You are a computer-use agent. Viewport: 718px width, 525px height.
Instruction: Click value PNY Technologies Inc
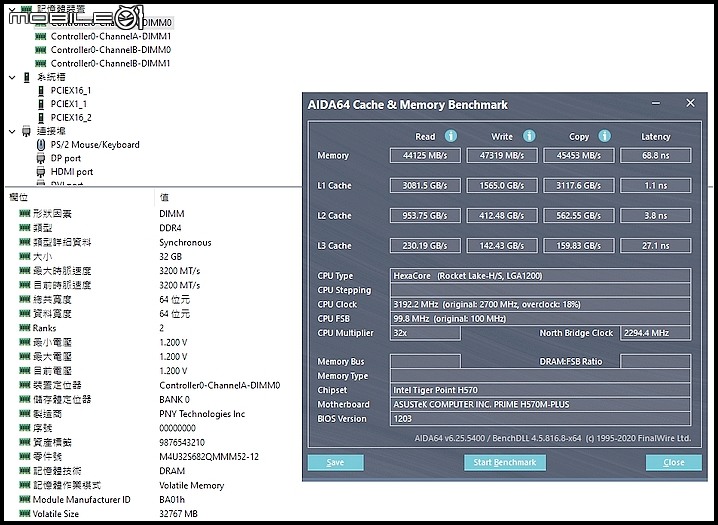[x=202, y=414]
